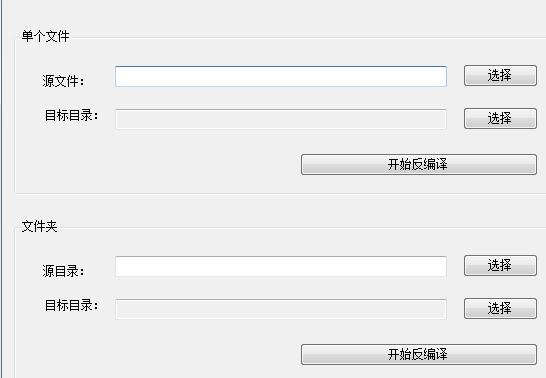Screen dimensions: 546x378
Task: Click the divider line between both groups
Action: coord(280,193)
